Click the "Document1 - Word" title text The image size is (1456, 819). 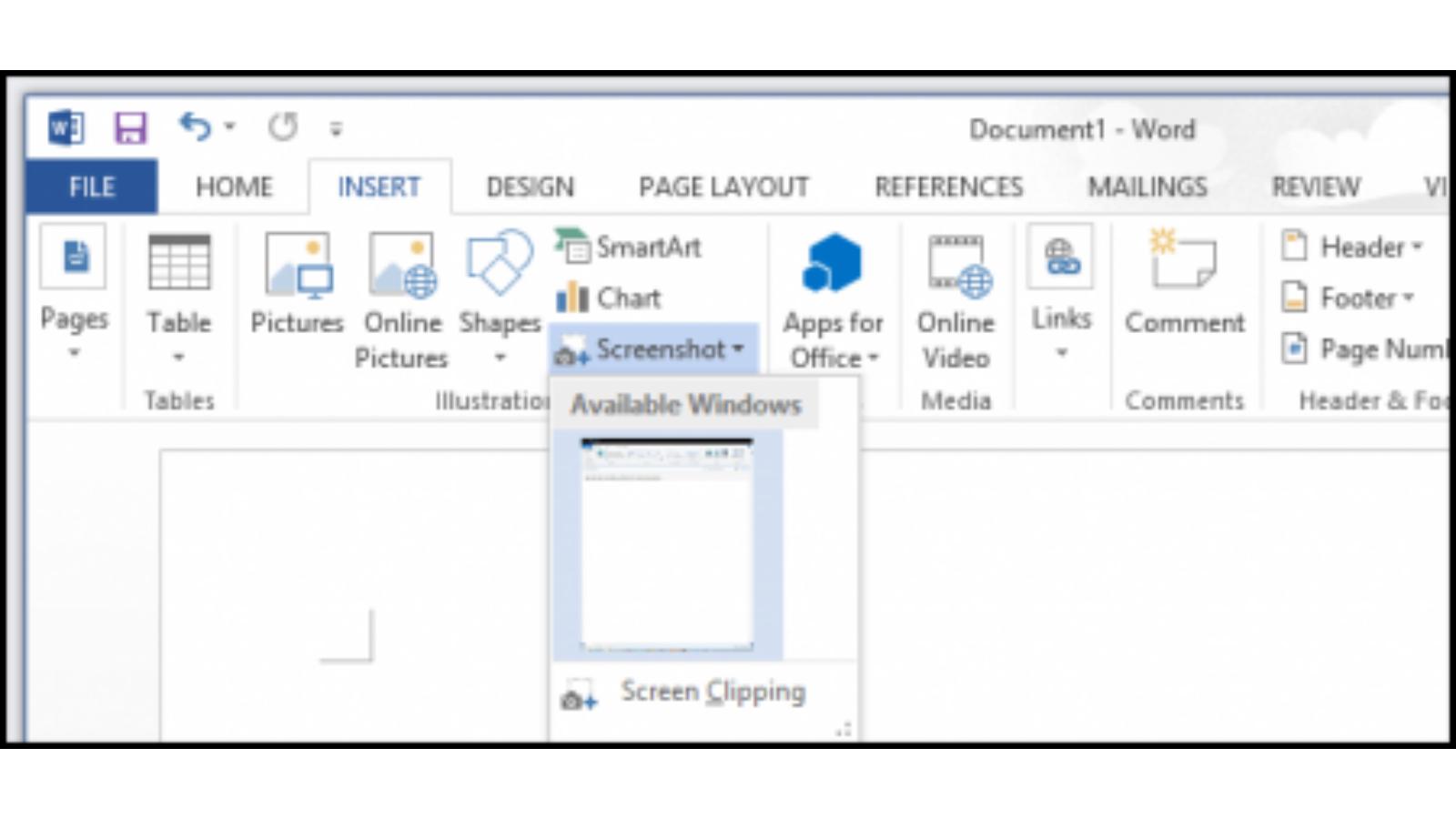(1082, 129)
